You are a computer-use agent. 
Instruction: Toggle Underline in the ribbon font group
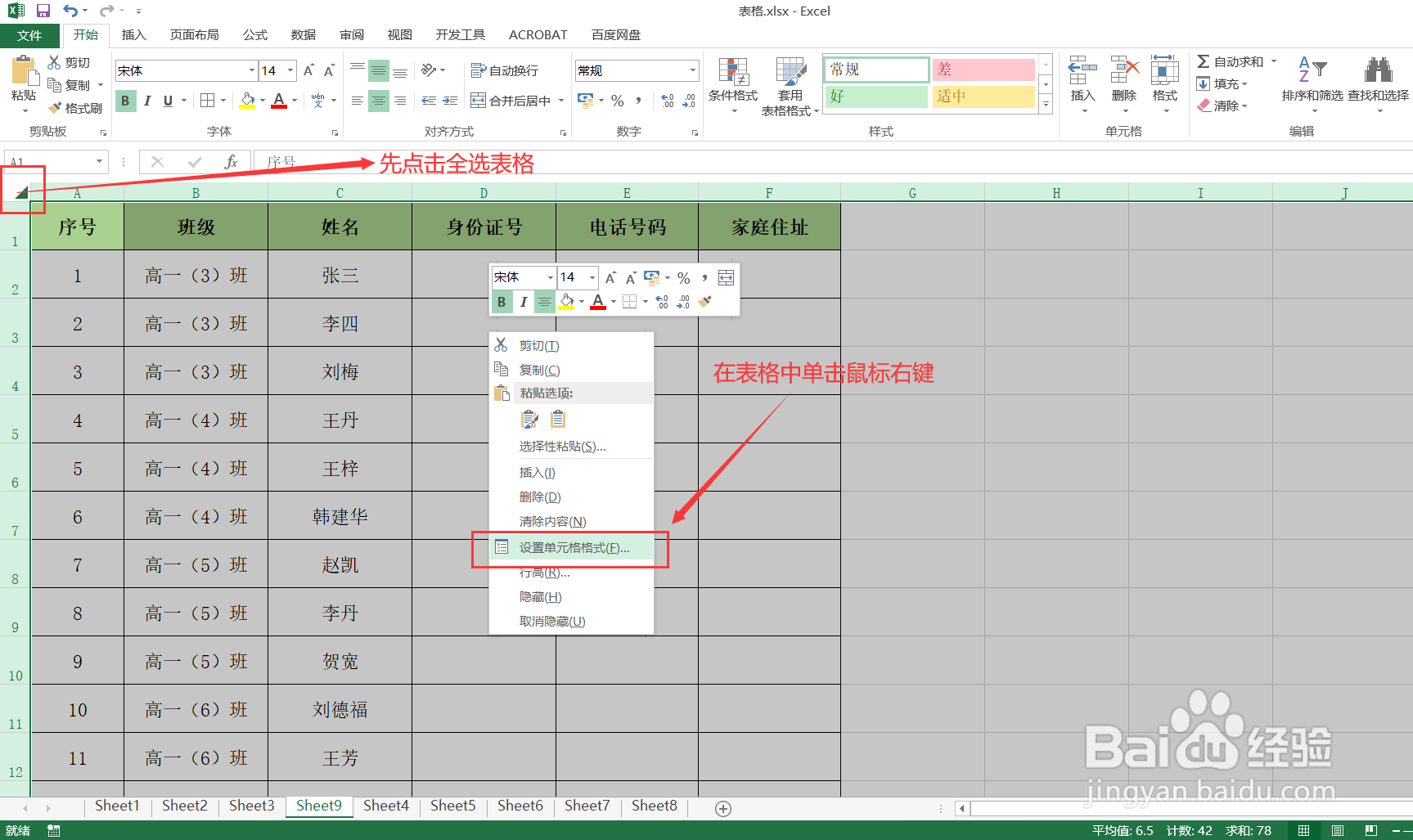(168, 101)
